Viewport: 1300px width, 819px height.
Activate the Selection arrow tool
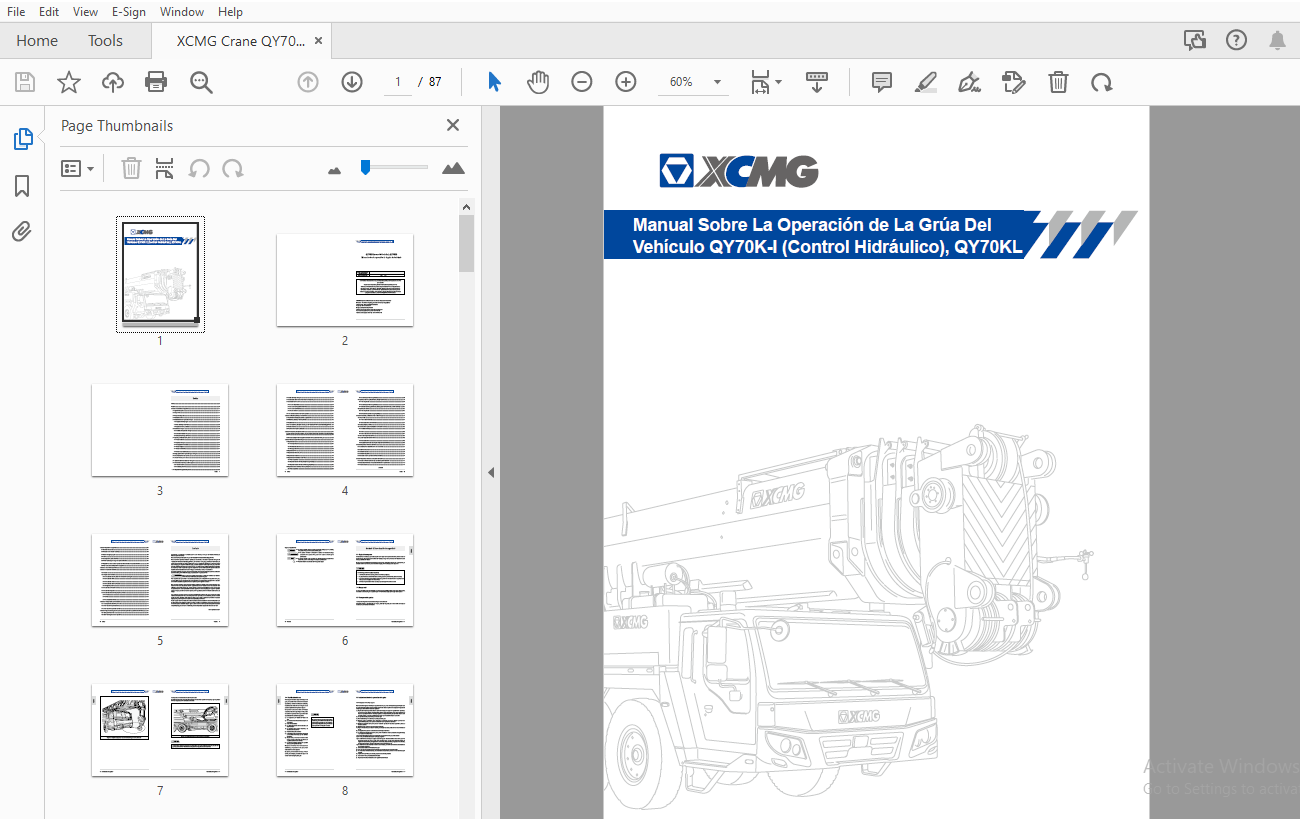(494, 82)
